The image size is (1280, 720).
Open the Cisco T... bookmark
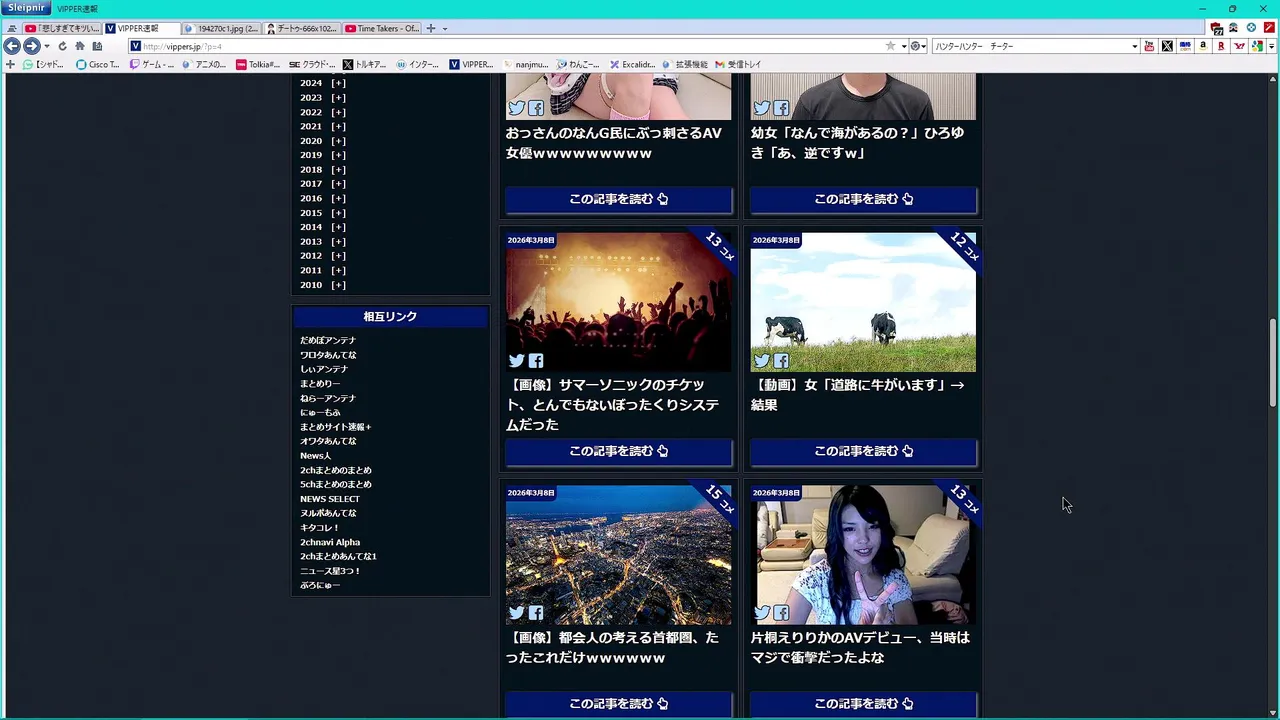coord(97,64)
